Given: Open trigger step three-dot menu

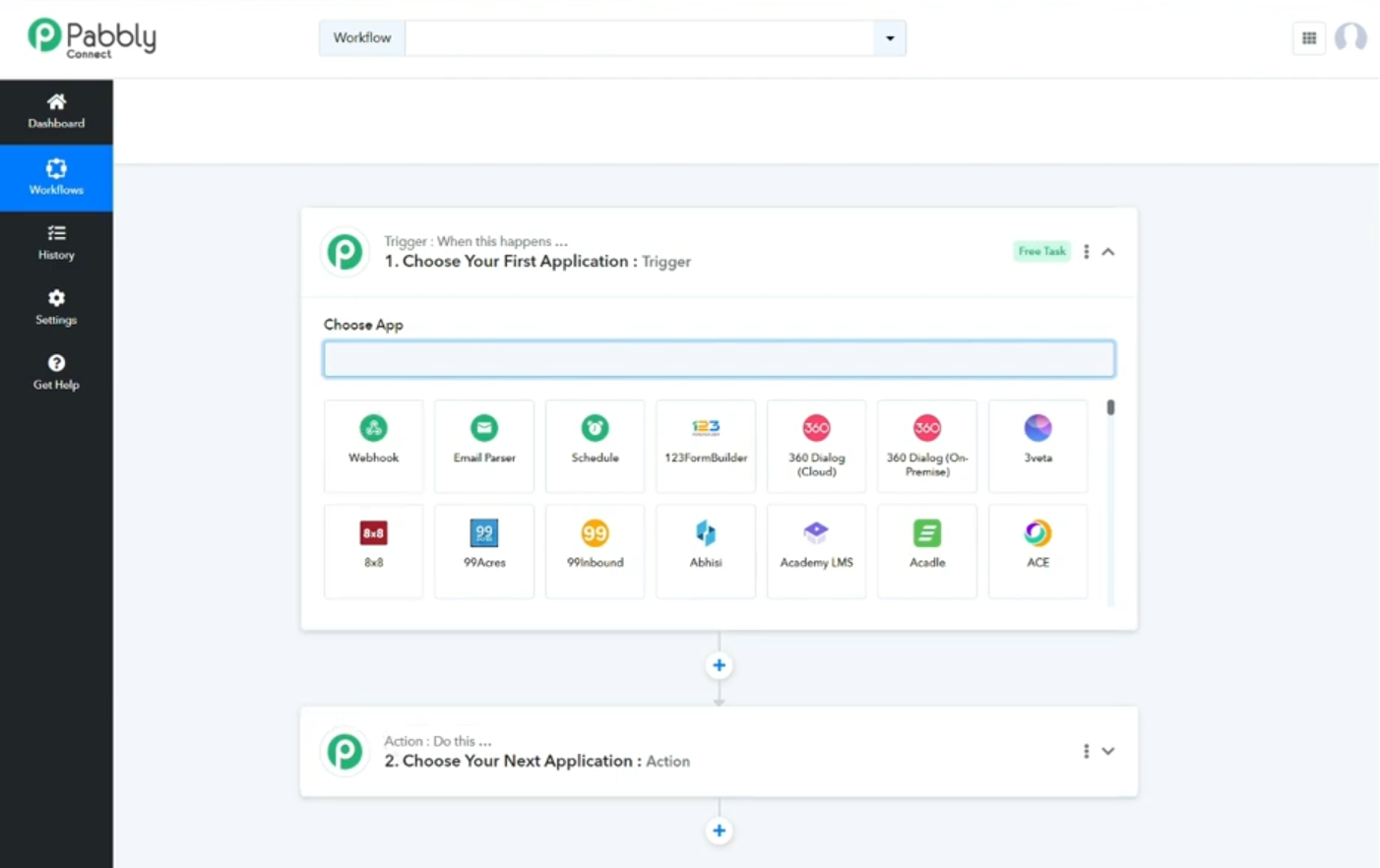Looking at the screenshot, I should coord(1086,252).
